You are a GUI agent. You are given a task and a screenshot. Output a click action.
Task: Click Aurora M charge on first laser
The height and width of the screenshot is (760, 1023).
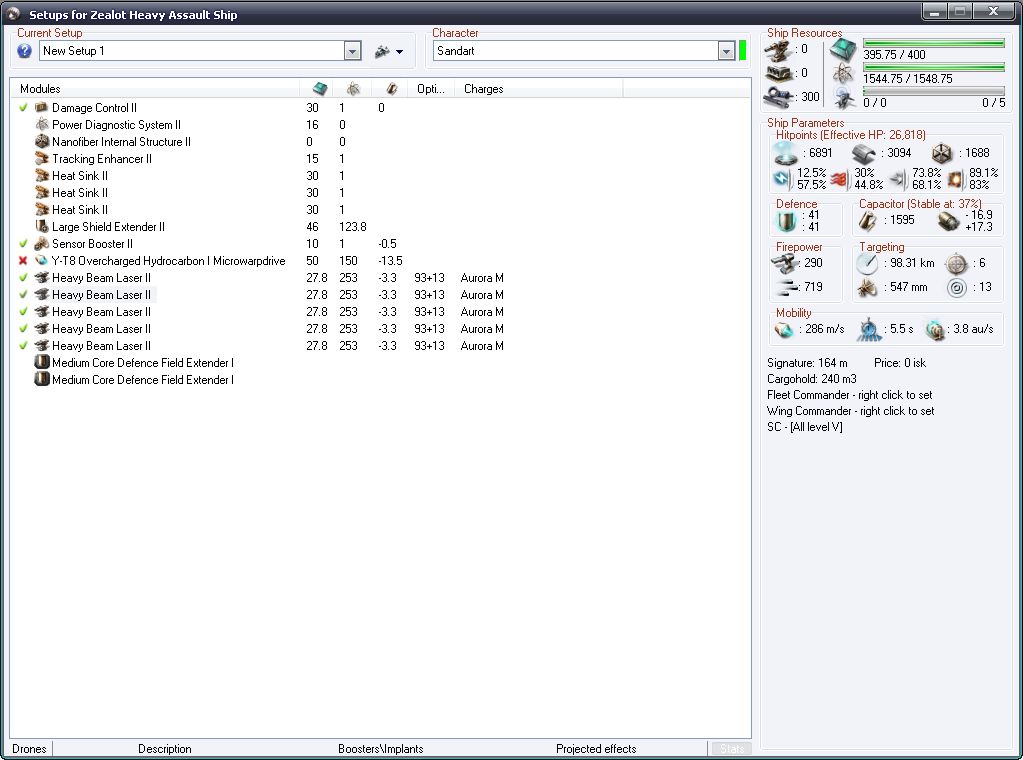pyautogui.click(x=481, y=278)
